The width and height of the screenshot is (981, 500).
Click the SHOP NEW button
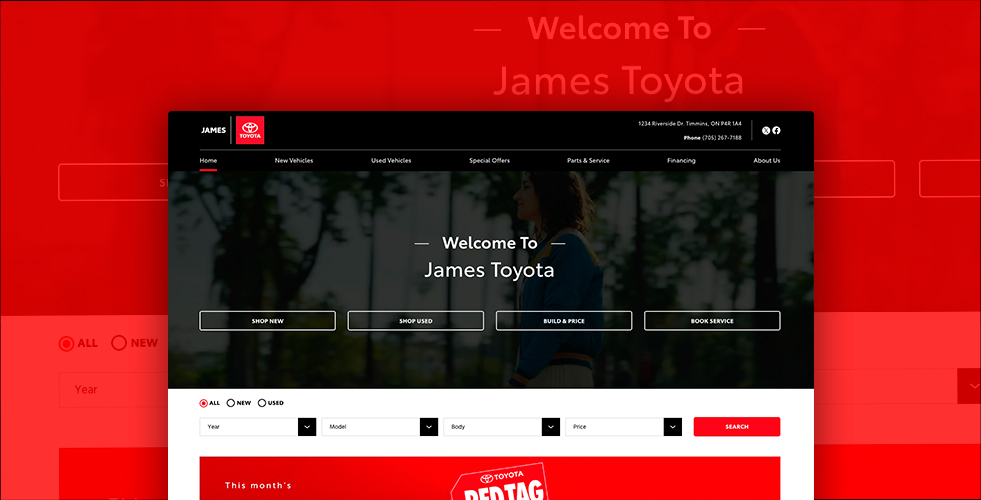[268, 321]
